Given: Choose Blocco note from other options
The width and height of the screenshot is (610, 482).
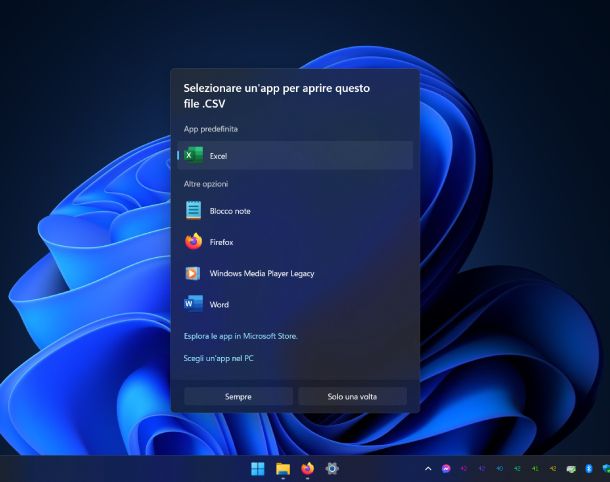Looking at the screenshot, I should pyautogui.click(x=295, y=211).
